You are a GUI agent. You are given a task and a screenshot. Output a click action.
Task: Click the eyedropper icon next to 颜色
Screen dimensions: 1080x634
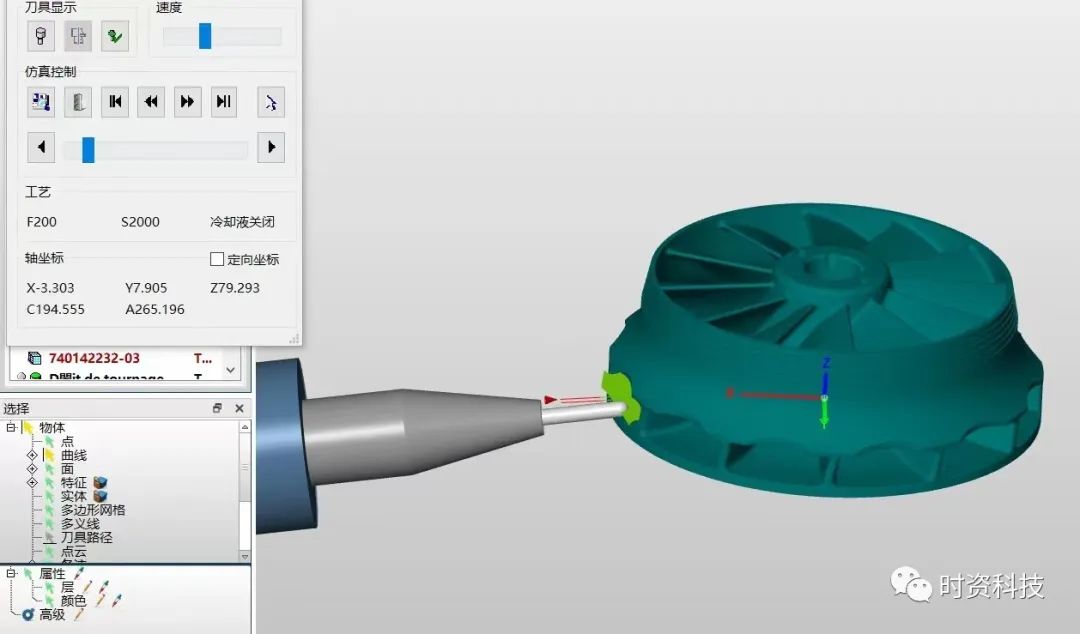click(x=117, y=600)
